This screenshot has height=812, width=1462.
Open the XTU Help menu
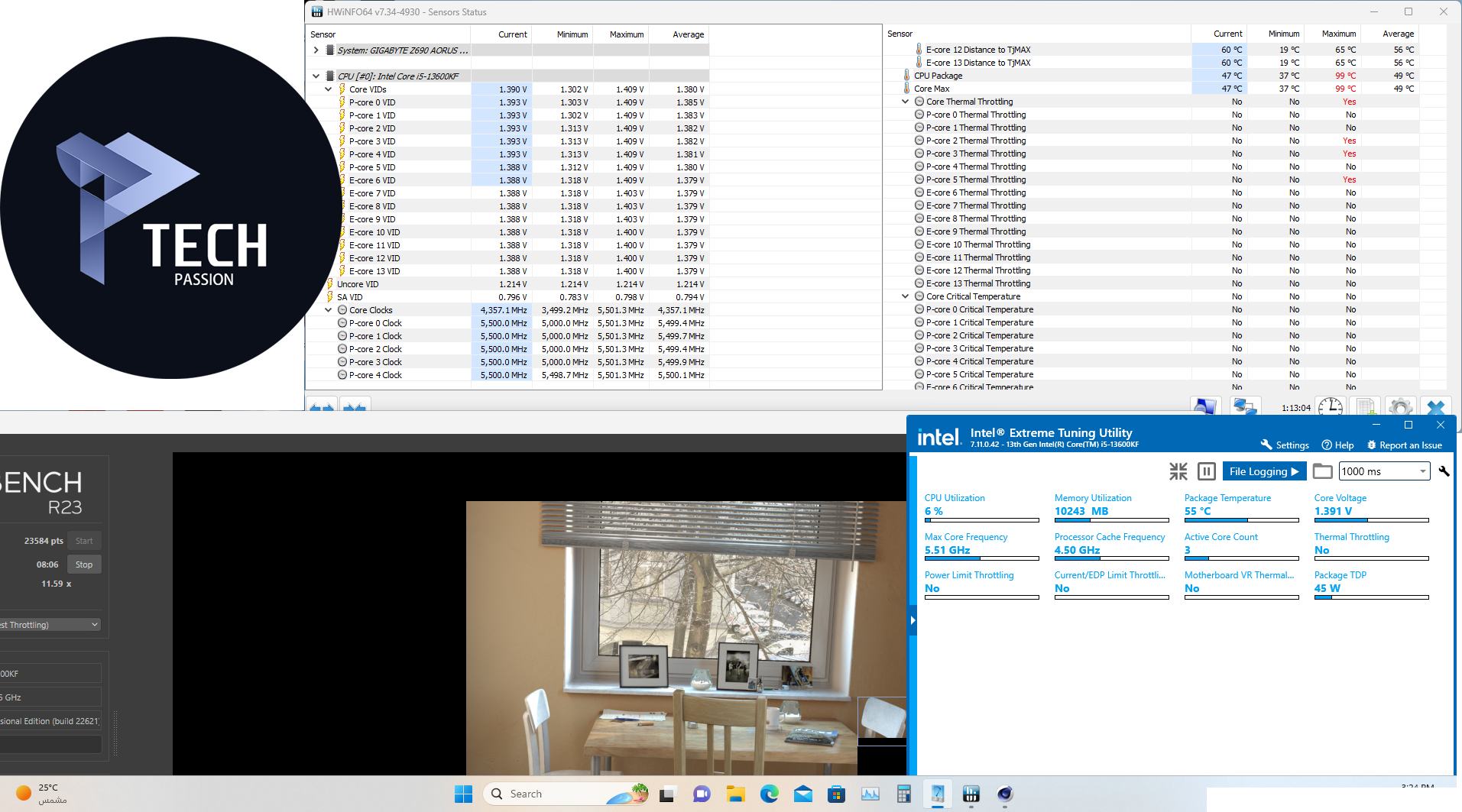pyautogui.click(x=1337, y=445)
